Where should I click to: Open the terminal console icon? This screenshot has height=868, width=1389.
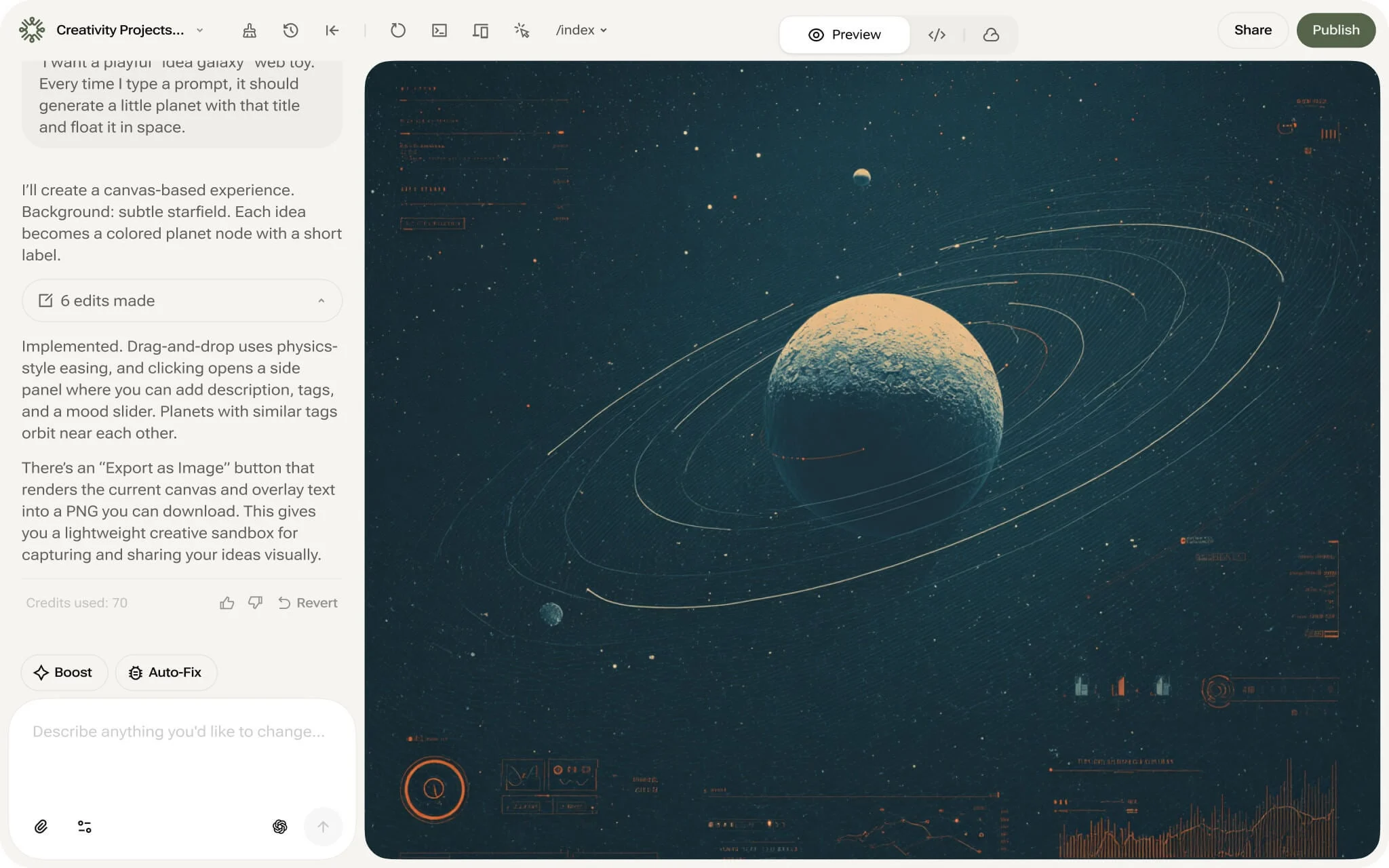tap(439, 31)
